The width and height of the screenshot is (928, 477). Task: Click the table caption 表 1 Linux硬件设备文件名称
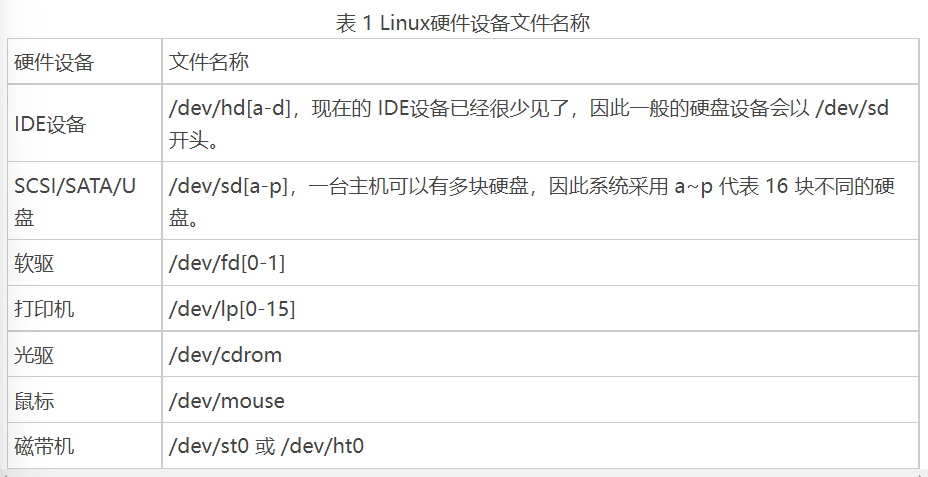pyautogui.click(x=463, y=23)
